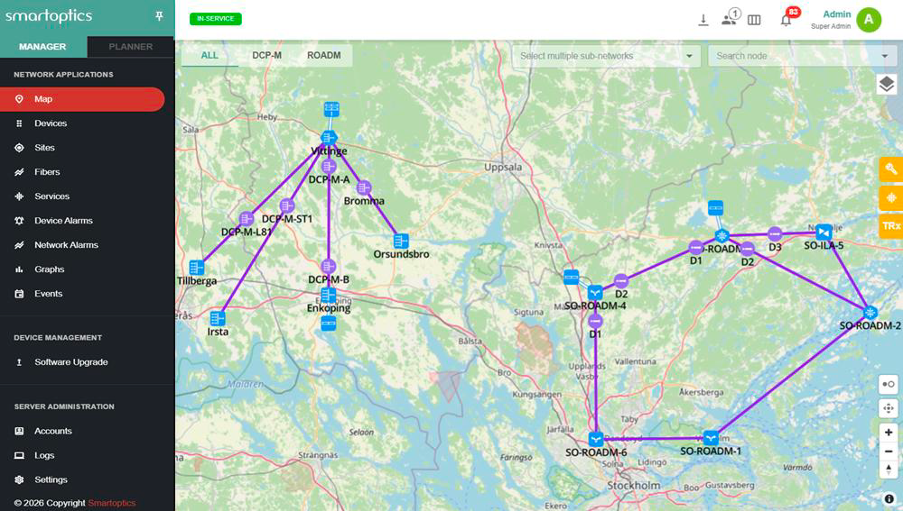Viewport: 904px width, 512px height.
Task: Open the active users icon
Action: click(729, 20)
